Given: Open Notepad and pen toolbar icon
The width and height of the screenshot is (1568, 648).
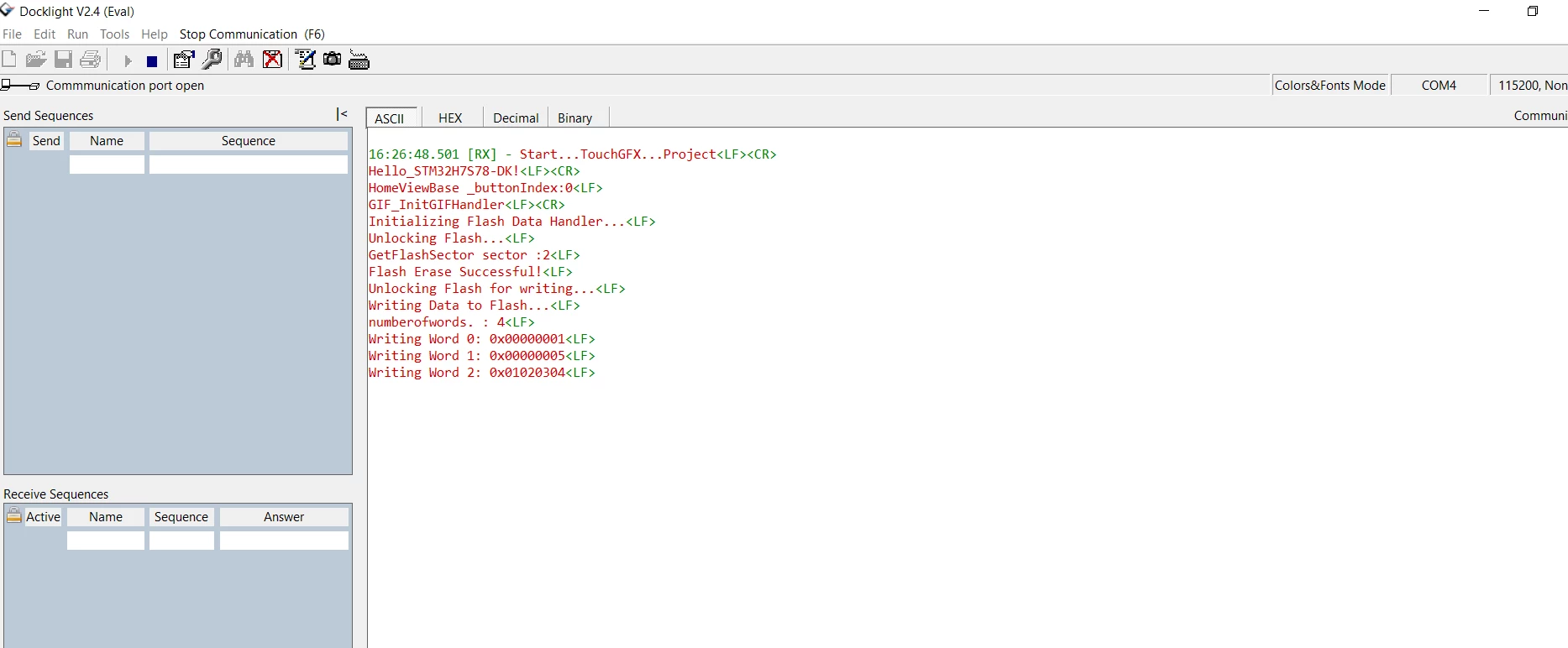Looking at the screenshot, I should 306,60.
